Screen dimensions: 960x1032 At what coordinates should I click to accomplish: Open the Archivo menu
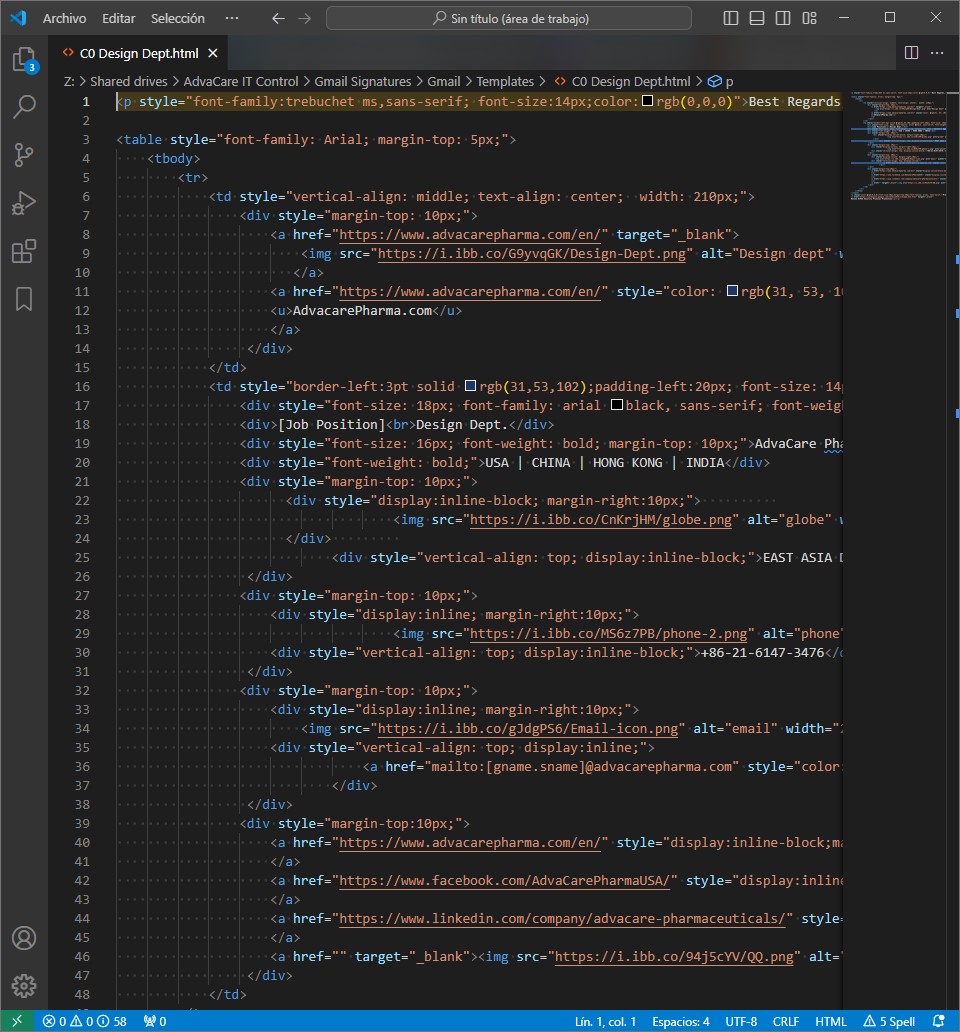click(x=64, y=18)
